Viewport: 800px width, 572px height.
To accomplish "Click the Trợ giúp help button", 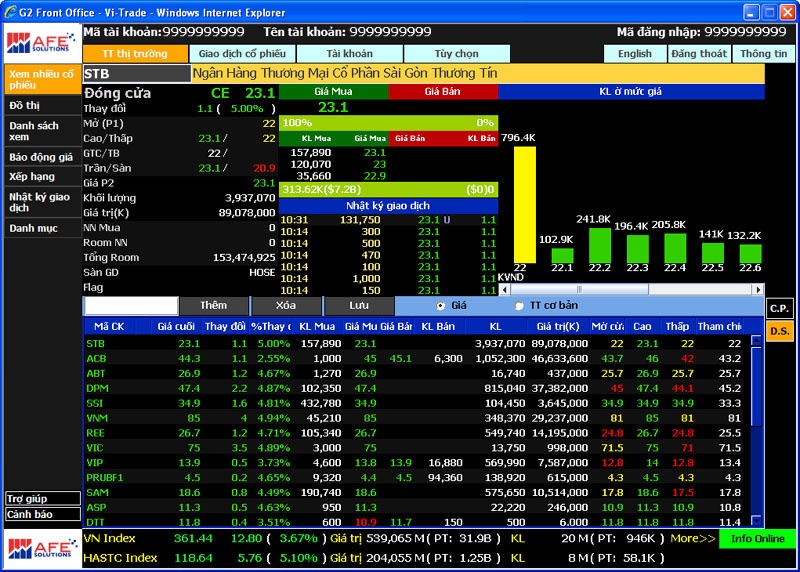I will click(43, 499).
